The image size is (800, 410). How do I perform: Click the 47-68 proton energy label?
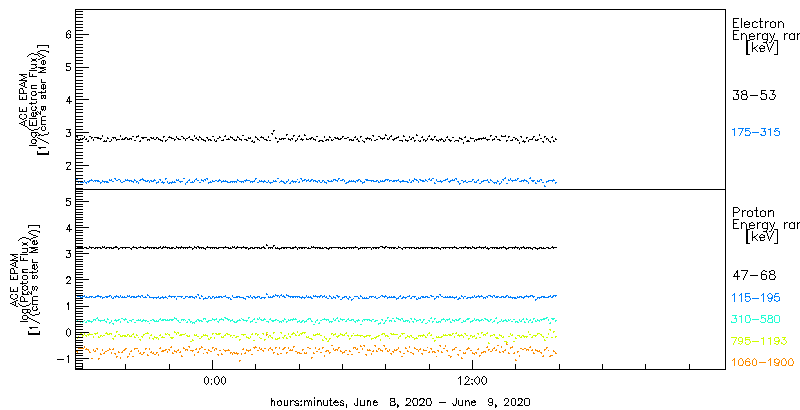click(754, 276)
